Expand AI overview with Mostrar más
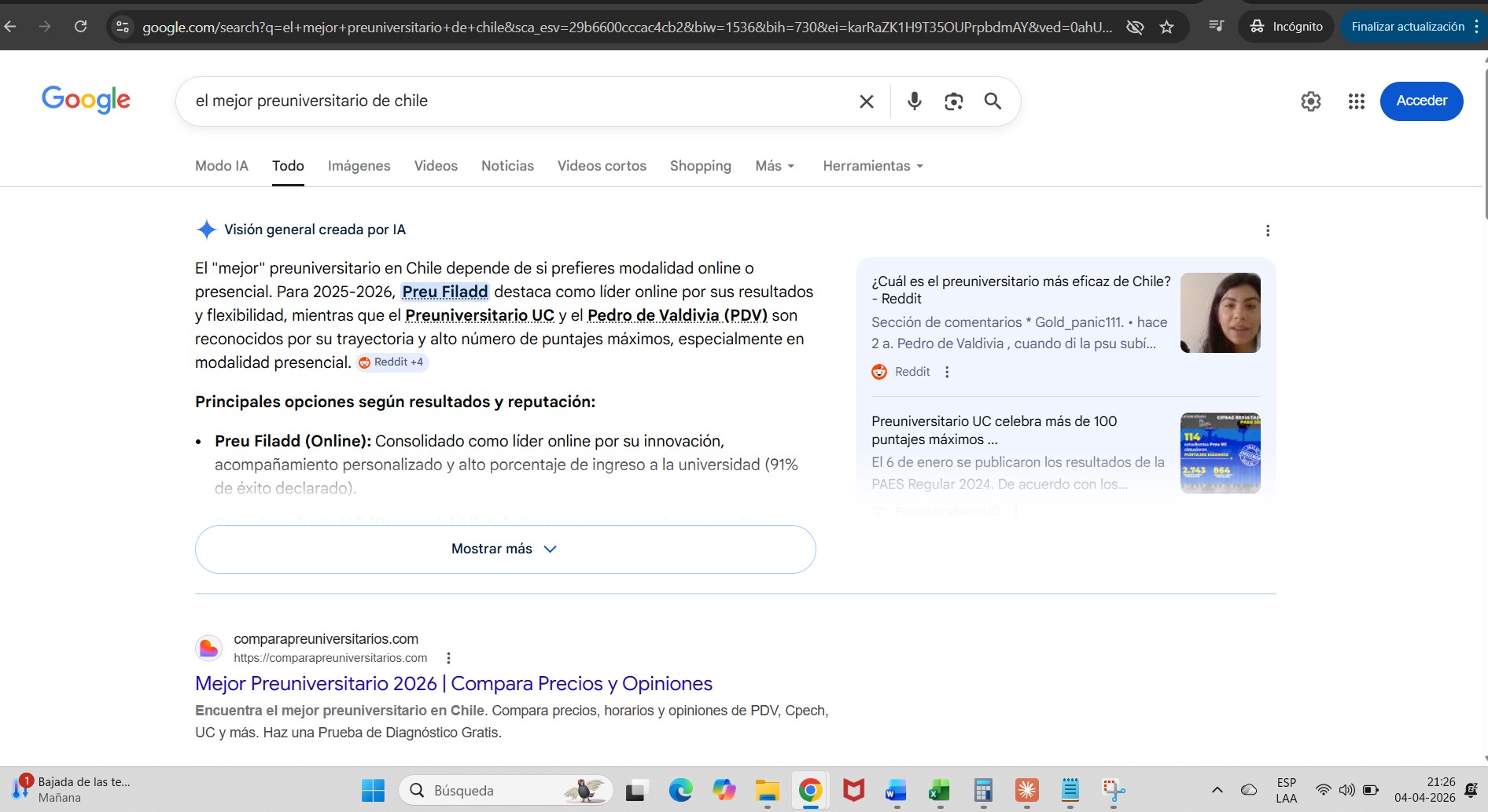The width and height of the screenshot is (1488, 812). coord(505,549)
